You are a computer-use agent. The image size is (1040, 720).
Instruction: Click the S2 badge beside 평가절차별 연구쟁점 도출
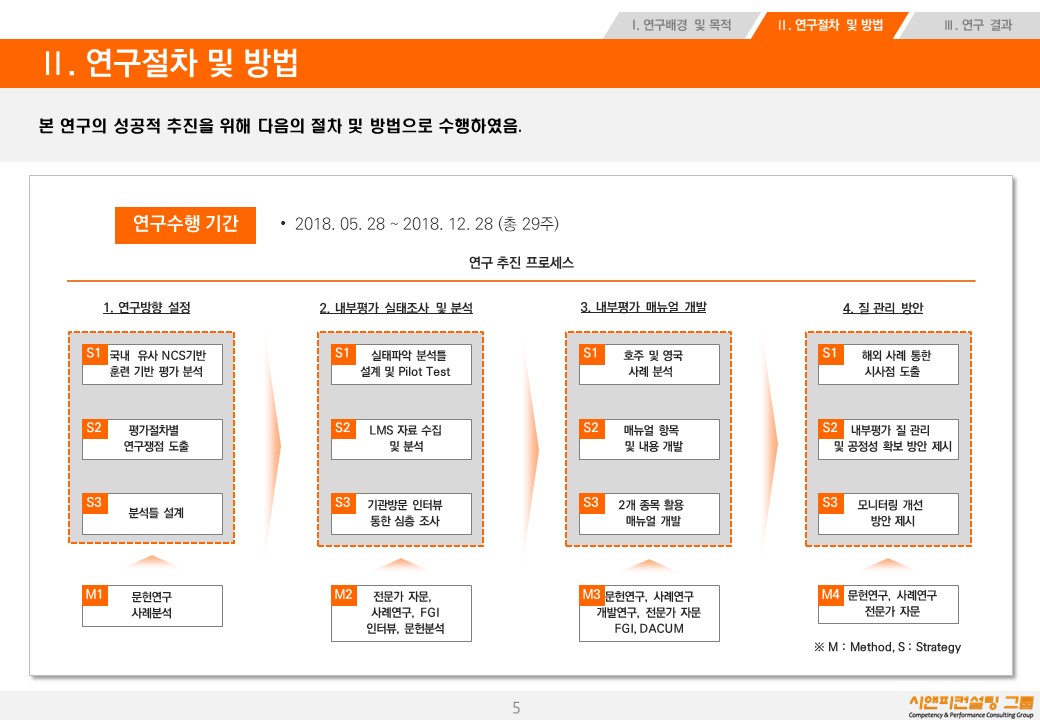pos(94,428)
